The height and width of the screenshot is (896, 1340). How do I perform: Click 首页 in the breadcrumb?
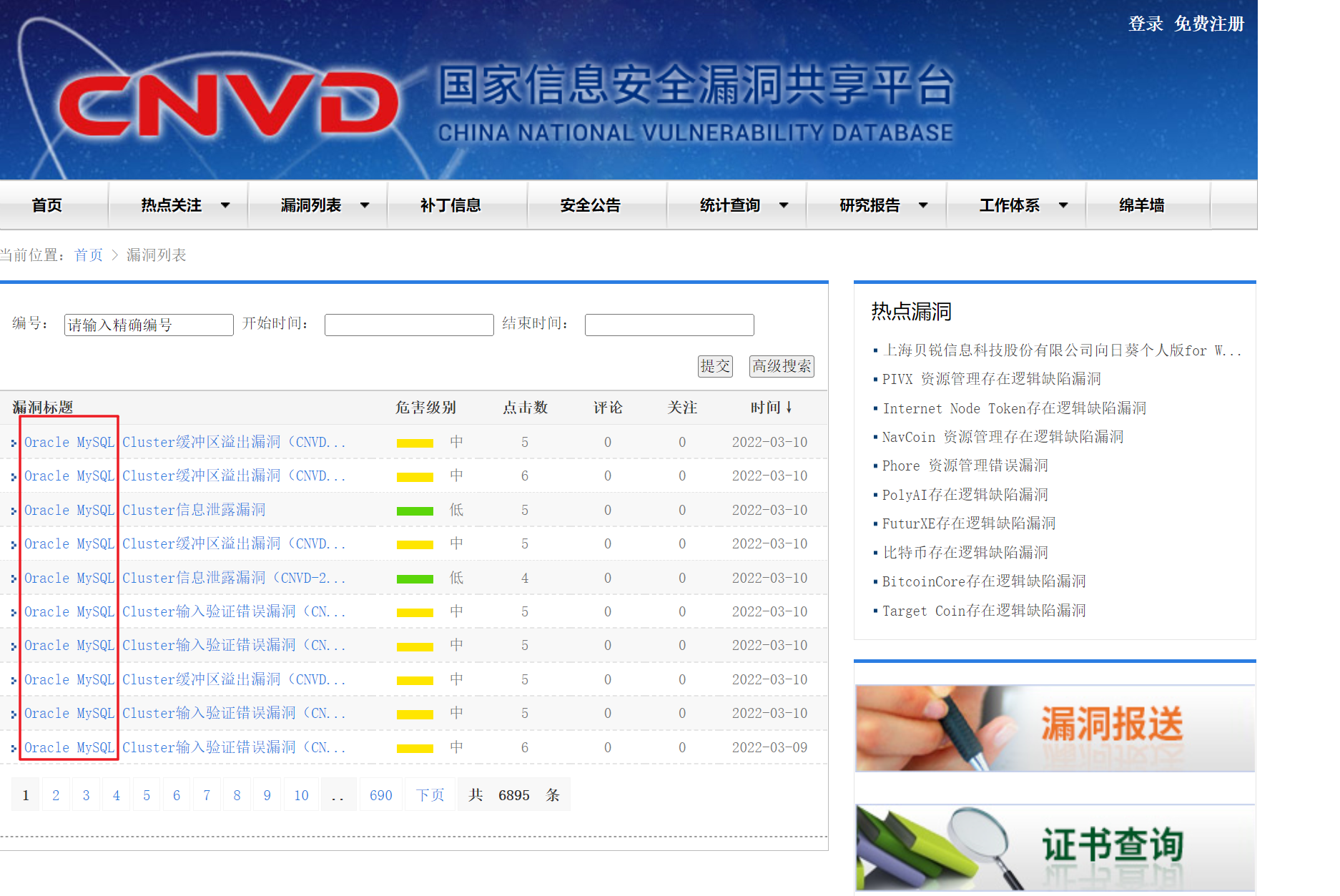pos(89,255)
